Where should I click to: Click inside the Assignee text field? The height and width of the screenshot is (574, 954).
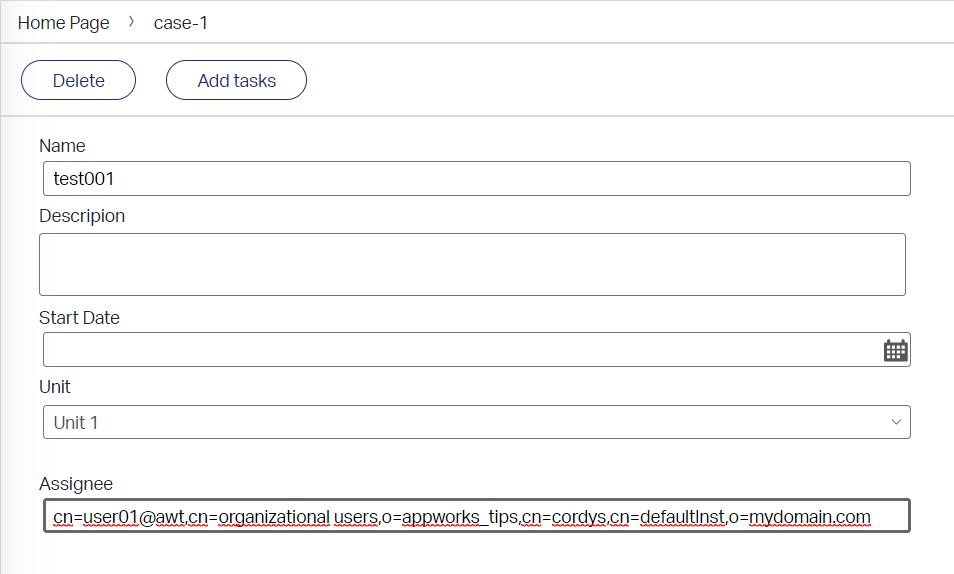coord(476,516)
